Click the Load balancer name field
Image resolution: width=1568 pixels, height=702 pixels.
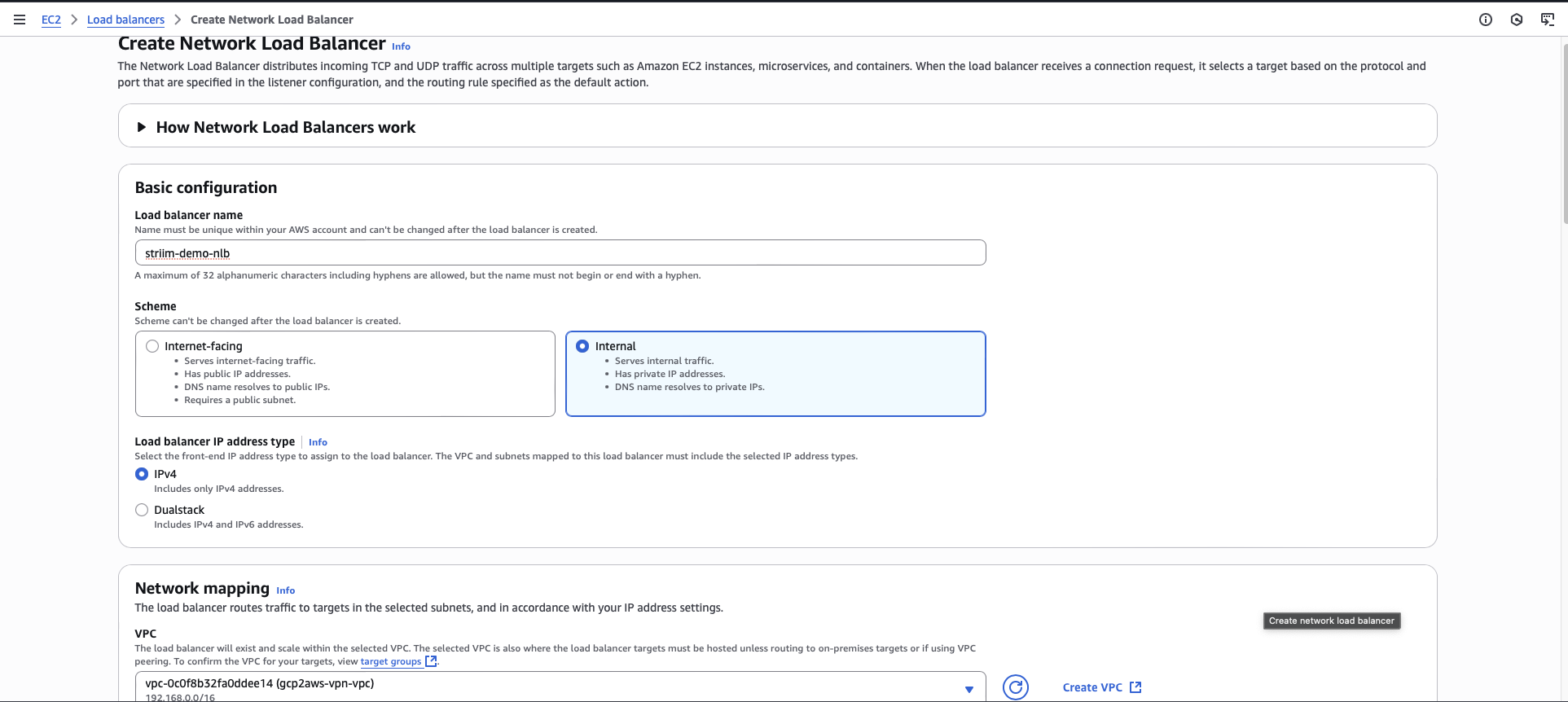coord(560,252)
